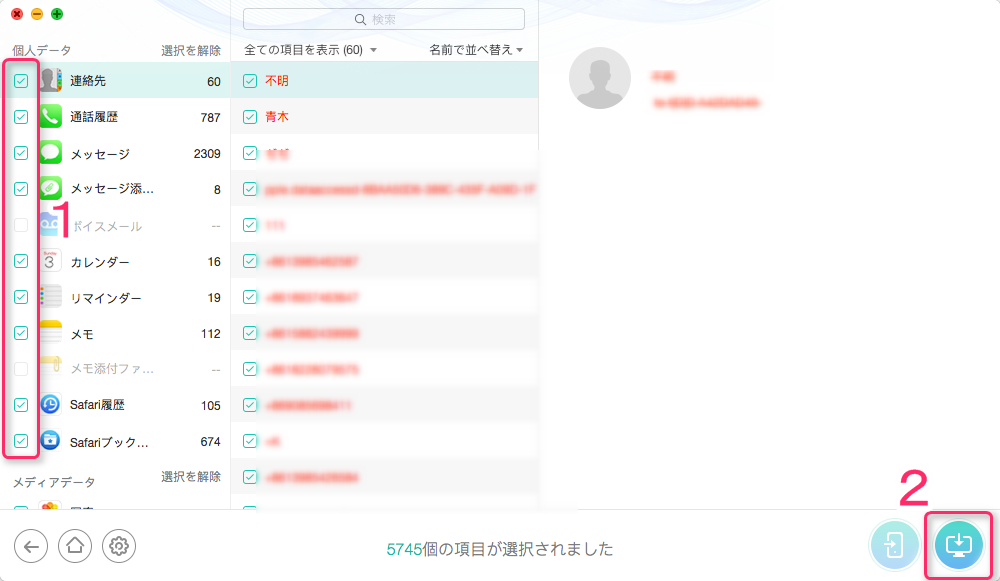1000x581 pixels.
Task: Click the magnifier icon in search box
Action: [360, 20]
